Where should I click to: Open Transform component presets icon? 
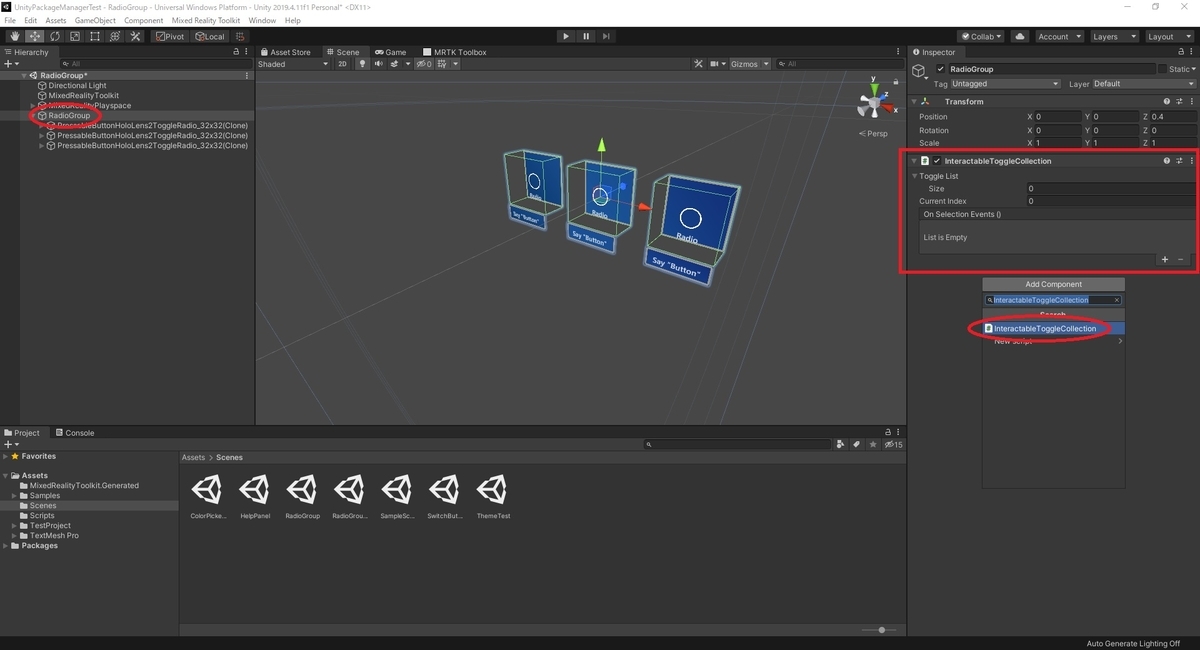1179,101
